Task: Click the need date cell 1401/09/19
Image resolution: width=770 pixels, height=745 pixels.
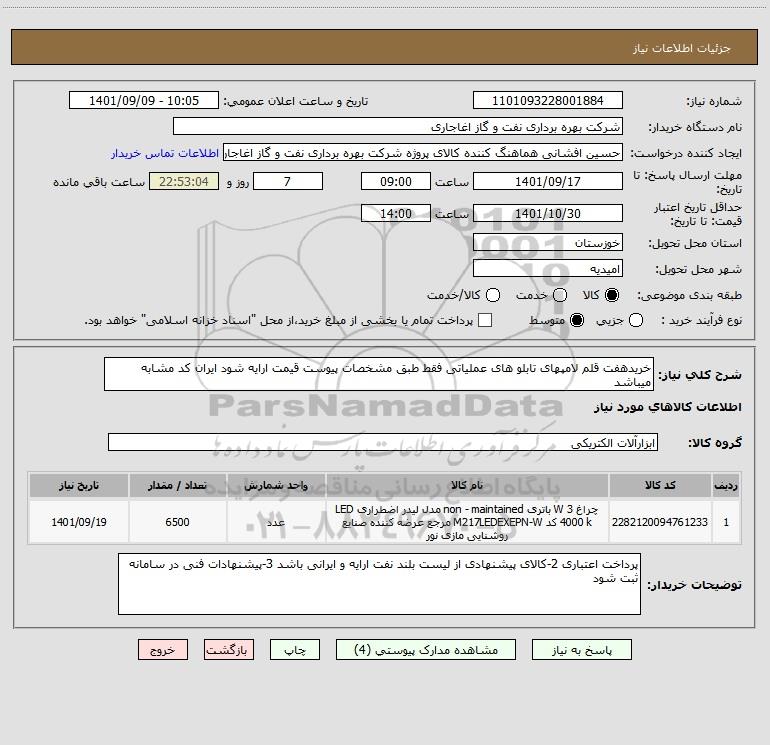Action: (x=79, y=522)
